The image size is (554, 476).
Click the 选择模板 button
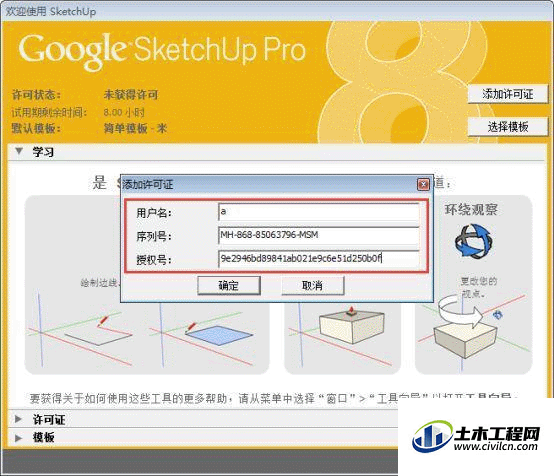[508, 126]
